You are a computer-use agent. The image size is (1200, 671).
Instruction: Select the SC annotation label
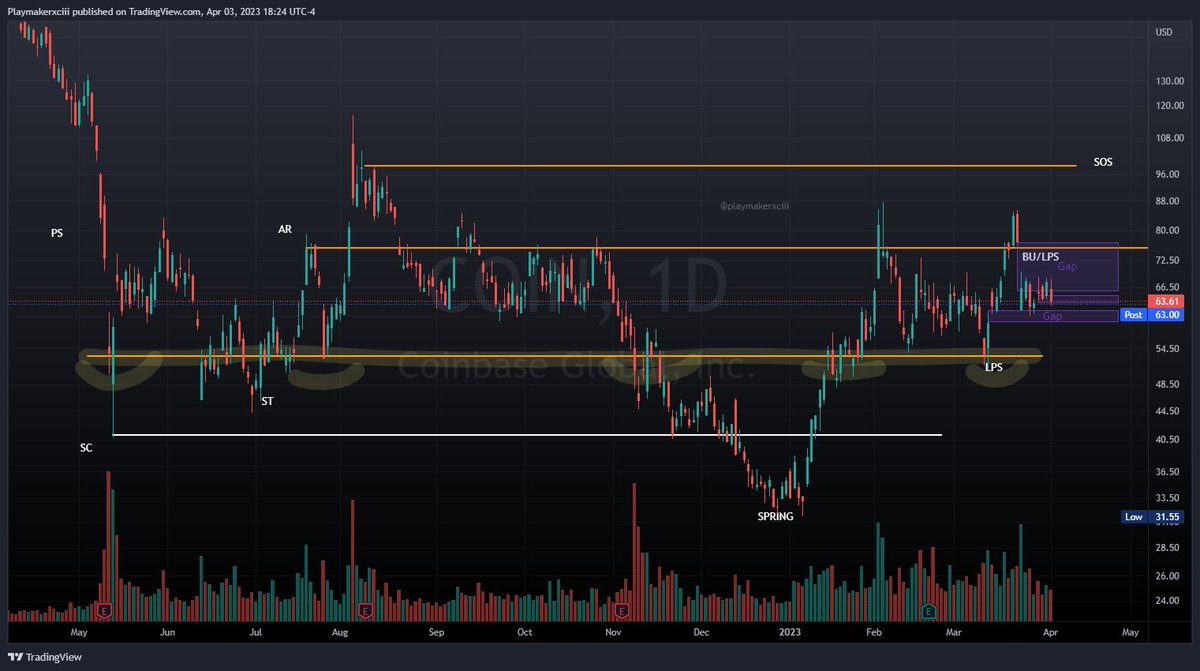click(x=86, y=448)
